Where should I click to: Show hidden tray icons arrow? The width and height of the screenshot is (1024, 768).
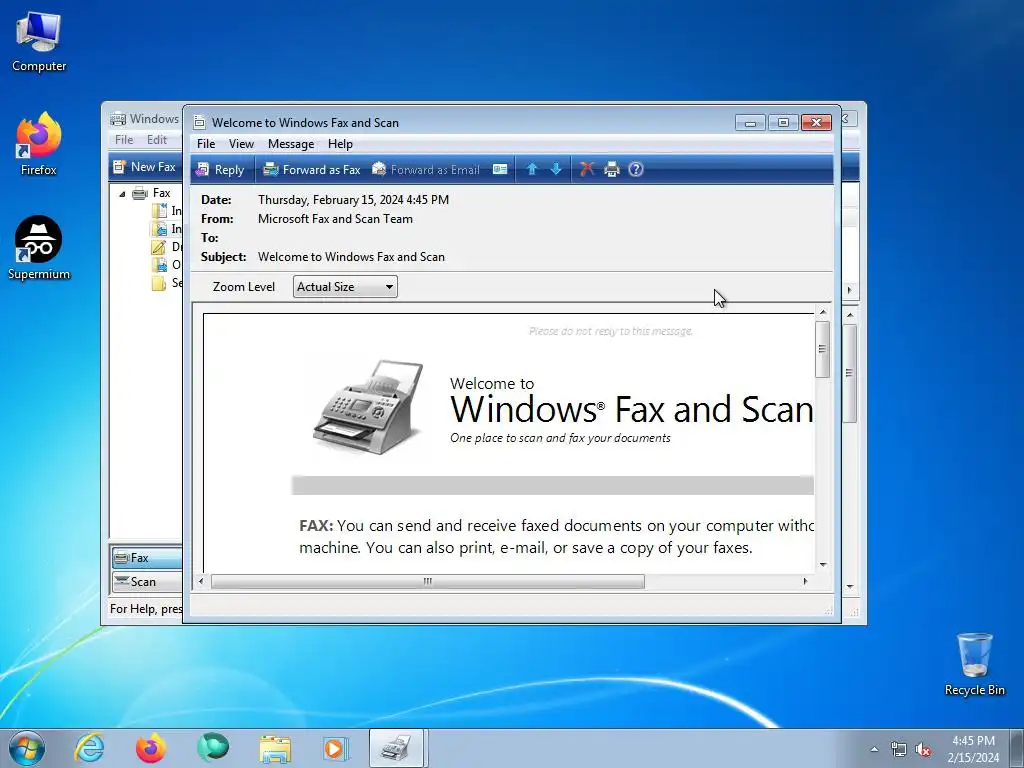click(874, 749)
